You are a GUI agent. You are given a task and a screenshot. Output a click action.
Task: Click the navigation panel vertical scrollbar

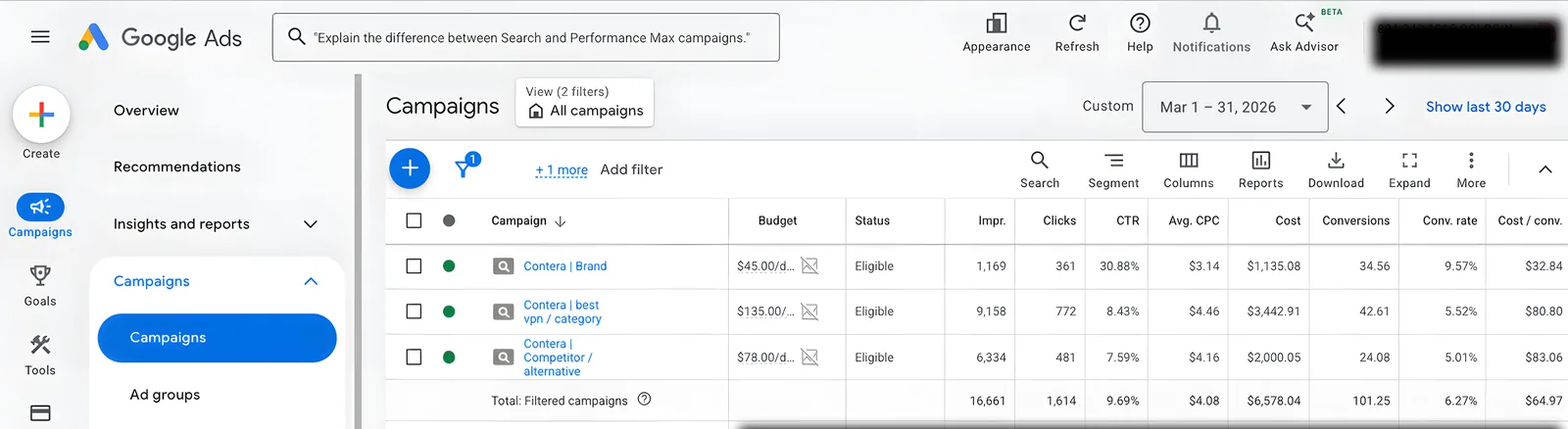coord(358,251)
